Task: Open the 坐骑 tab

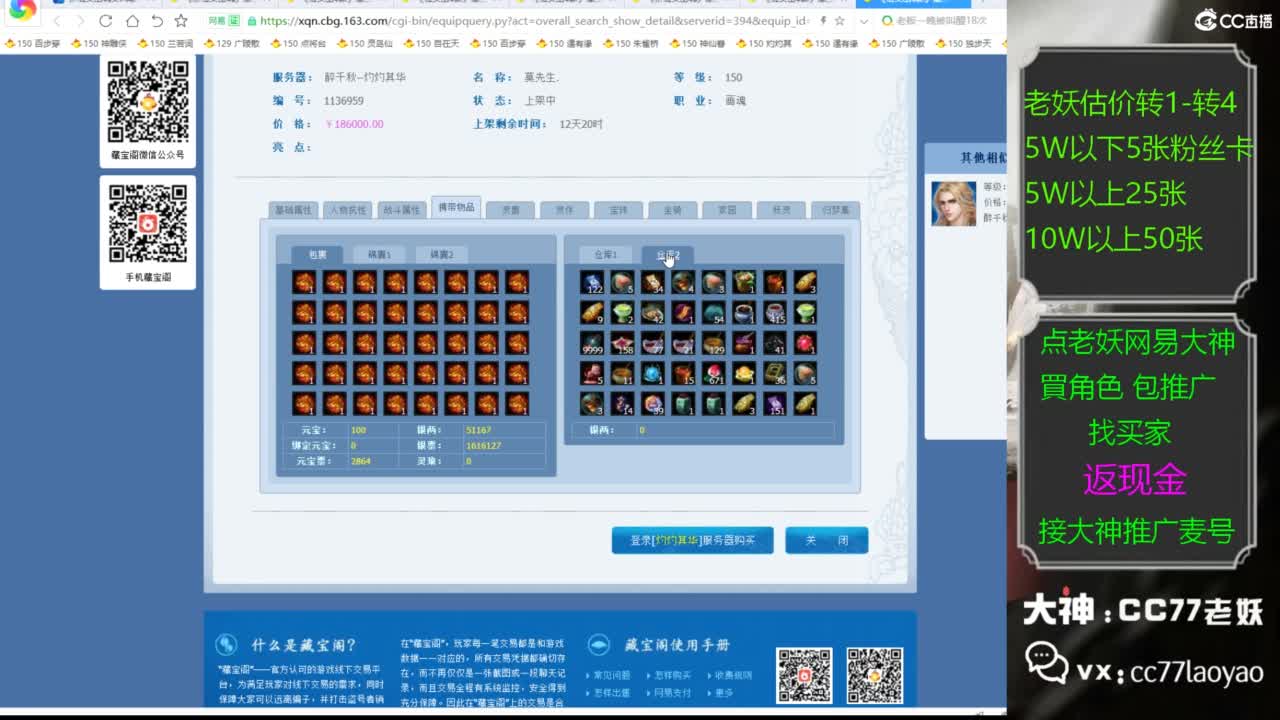Action: (x=673, y=210)
